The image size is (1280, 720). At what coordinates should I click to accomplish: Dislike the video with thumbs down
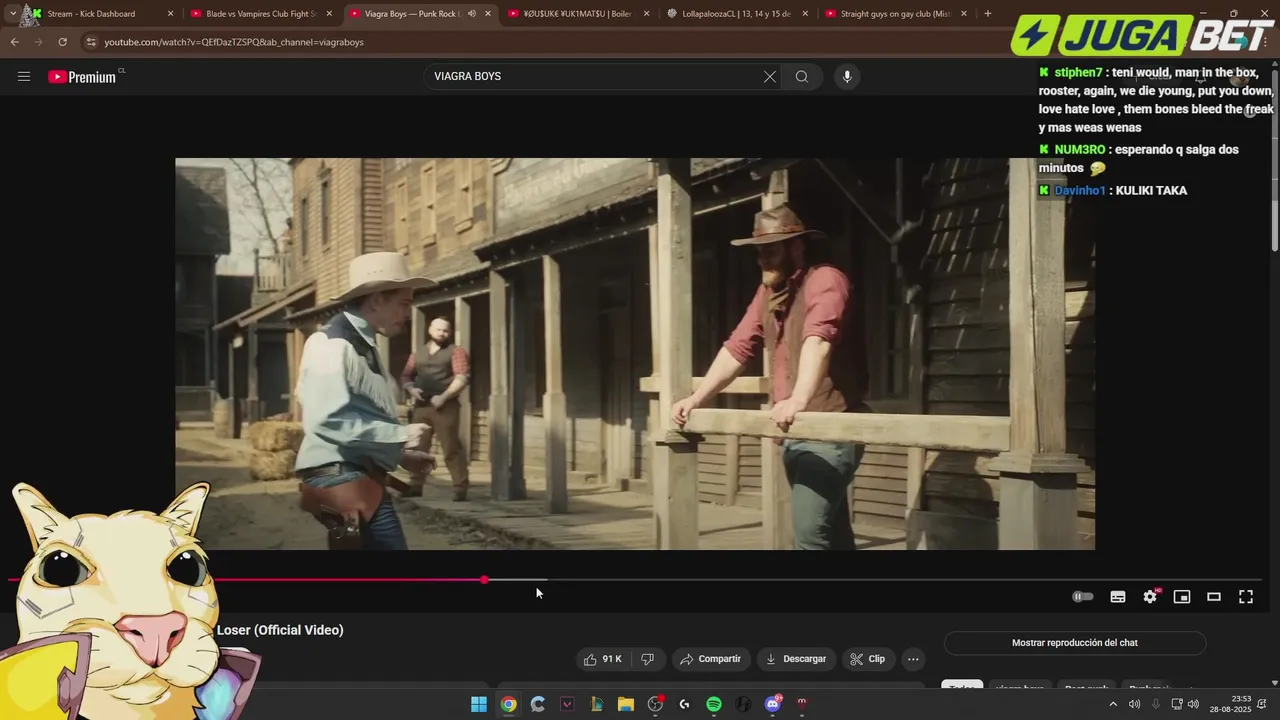tap(647, 659)
